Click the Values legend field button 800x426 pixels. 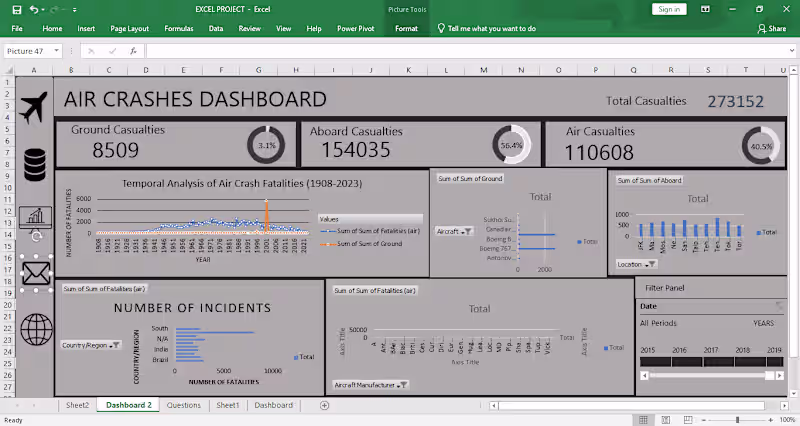point(370,219)
